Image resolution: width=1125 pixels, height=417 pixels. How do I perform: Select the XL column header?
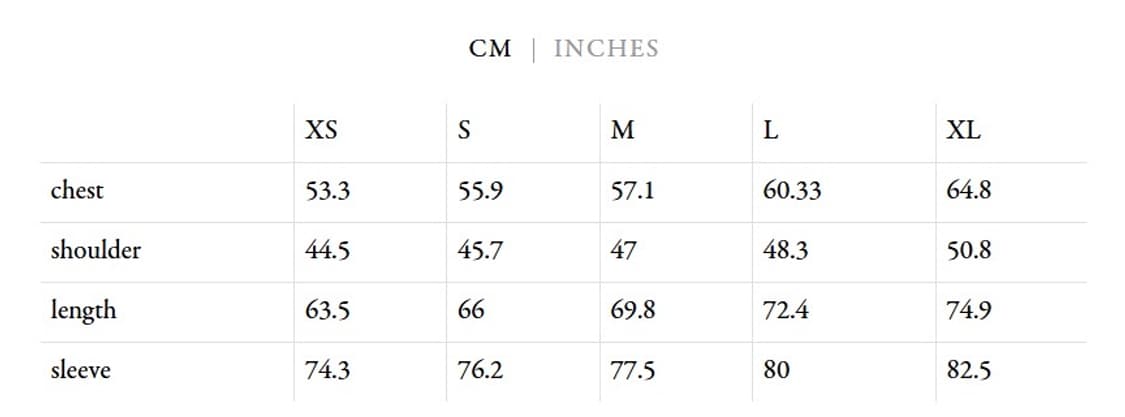pos(963,131)
